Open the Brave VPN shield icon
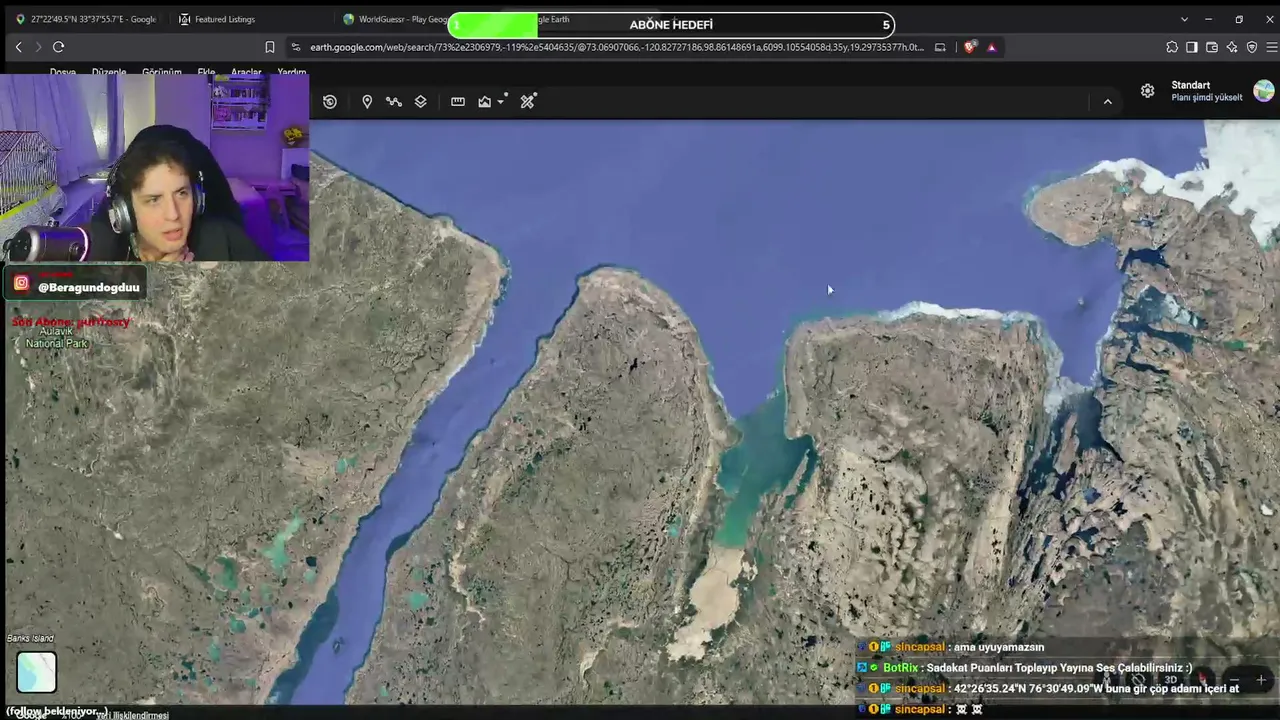This screenshot has width=1280, height=720. pos(1252,47)
